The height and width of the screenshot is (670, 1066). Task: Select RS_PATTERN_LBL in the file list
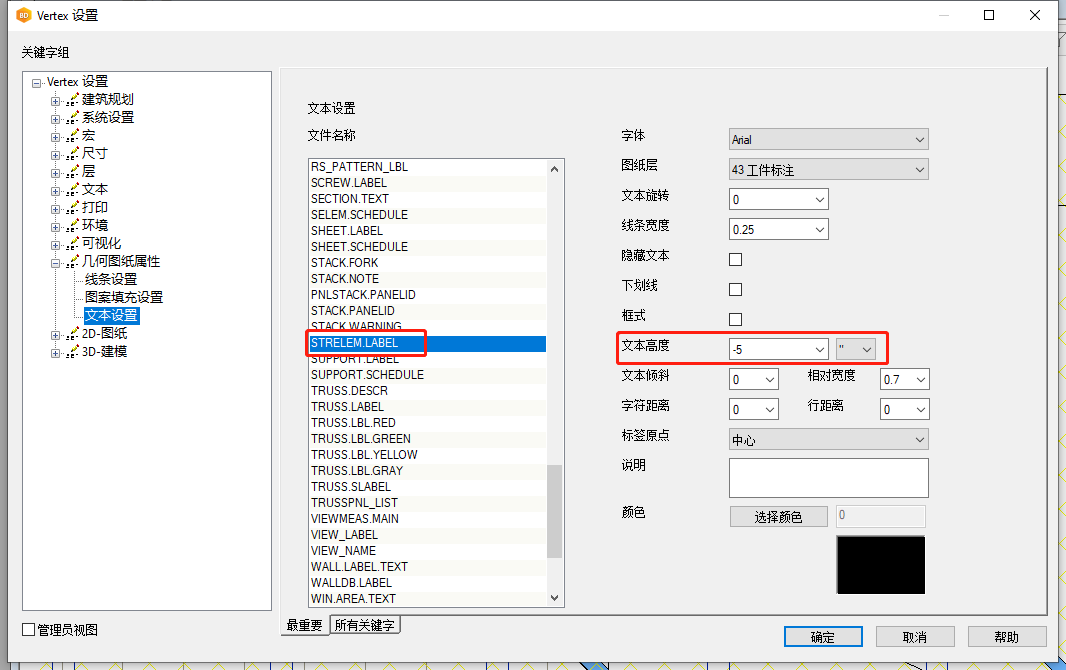coord(428,167)
